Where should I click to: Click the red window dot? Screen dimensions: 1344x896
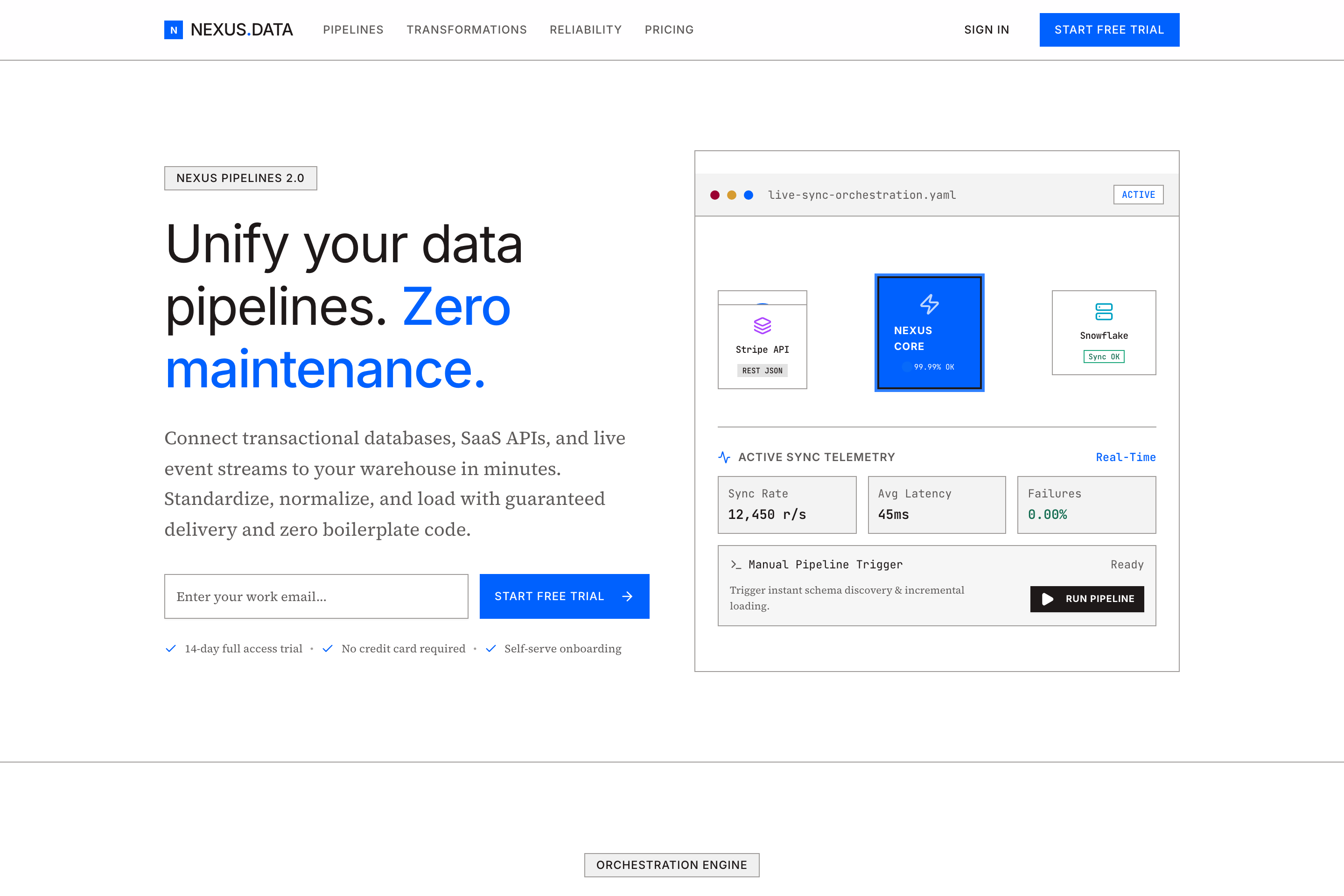pos(714,195)
